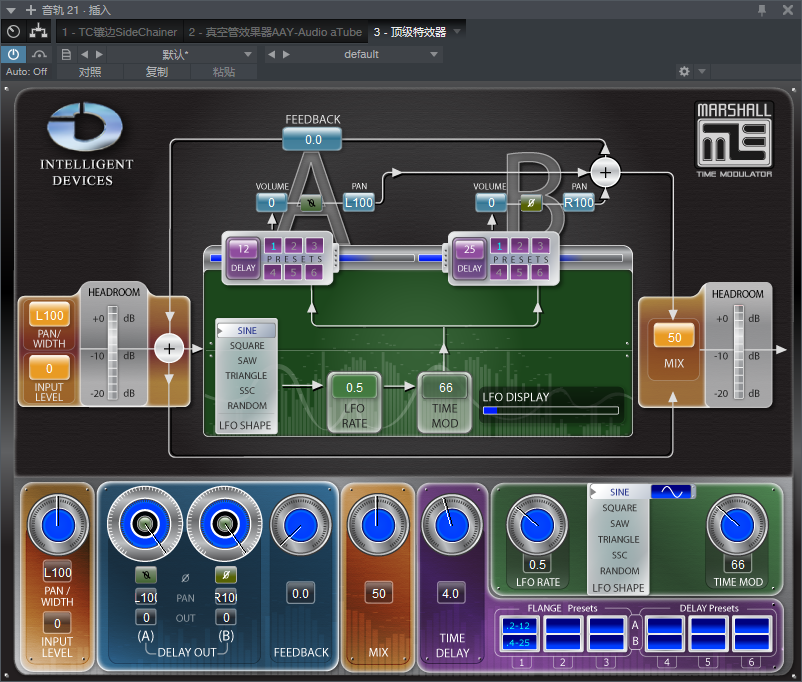This screenshot has width=802, height=682.
Task: Click the FEEDBACK 0.0 value box
Action: pyautogui.click(x=313, y=139)
